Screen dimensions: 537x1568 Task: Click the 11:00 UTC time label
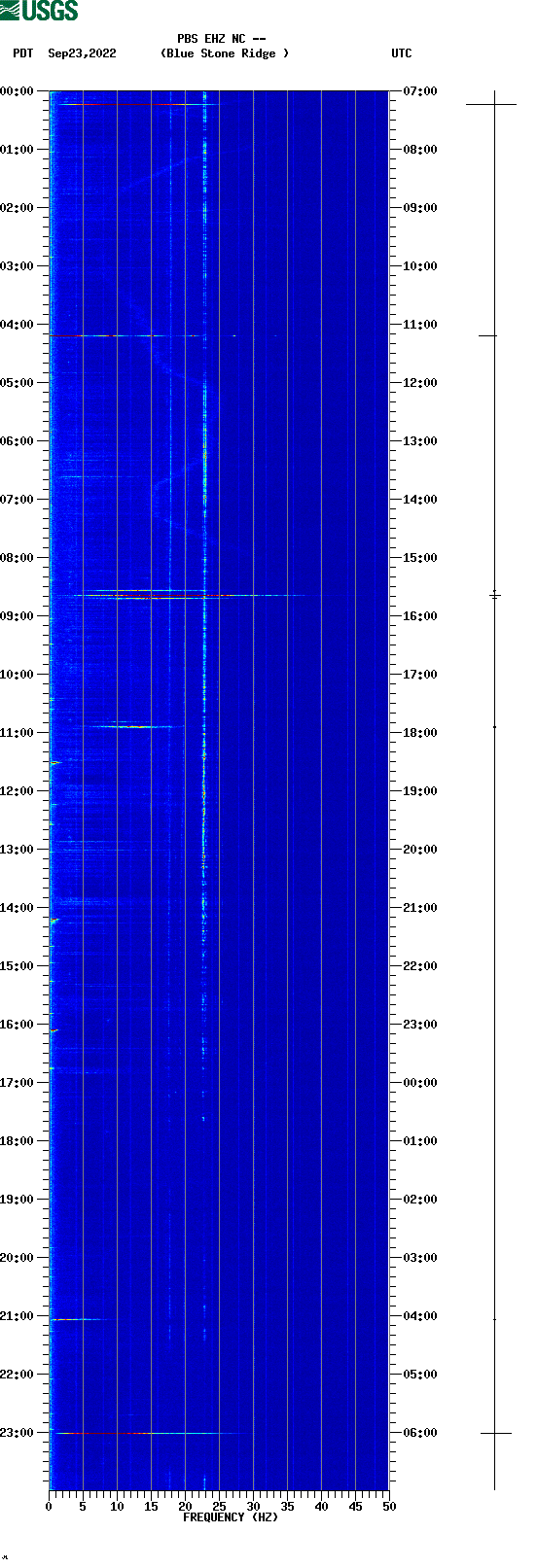tap(420, 325)
